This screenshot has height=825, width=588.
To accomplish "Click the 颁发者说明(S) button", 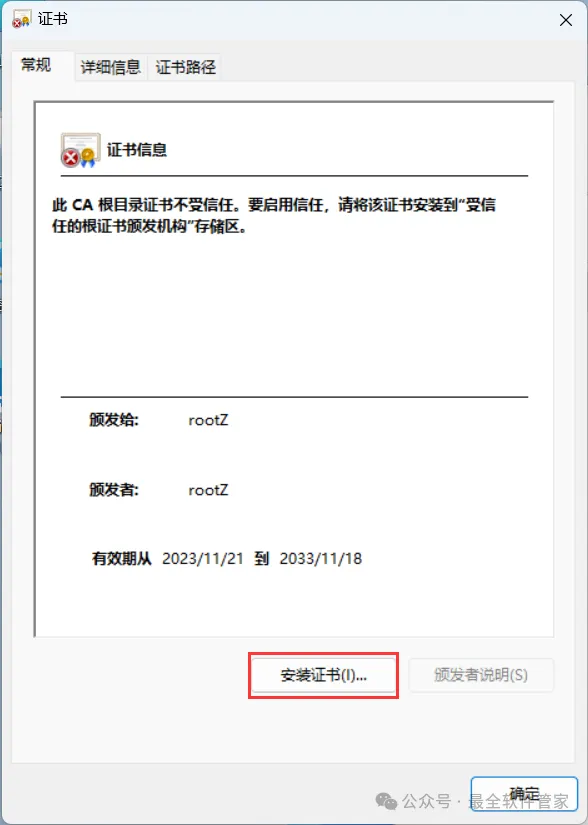I will [481, 675].
